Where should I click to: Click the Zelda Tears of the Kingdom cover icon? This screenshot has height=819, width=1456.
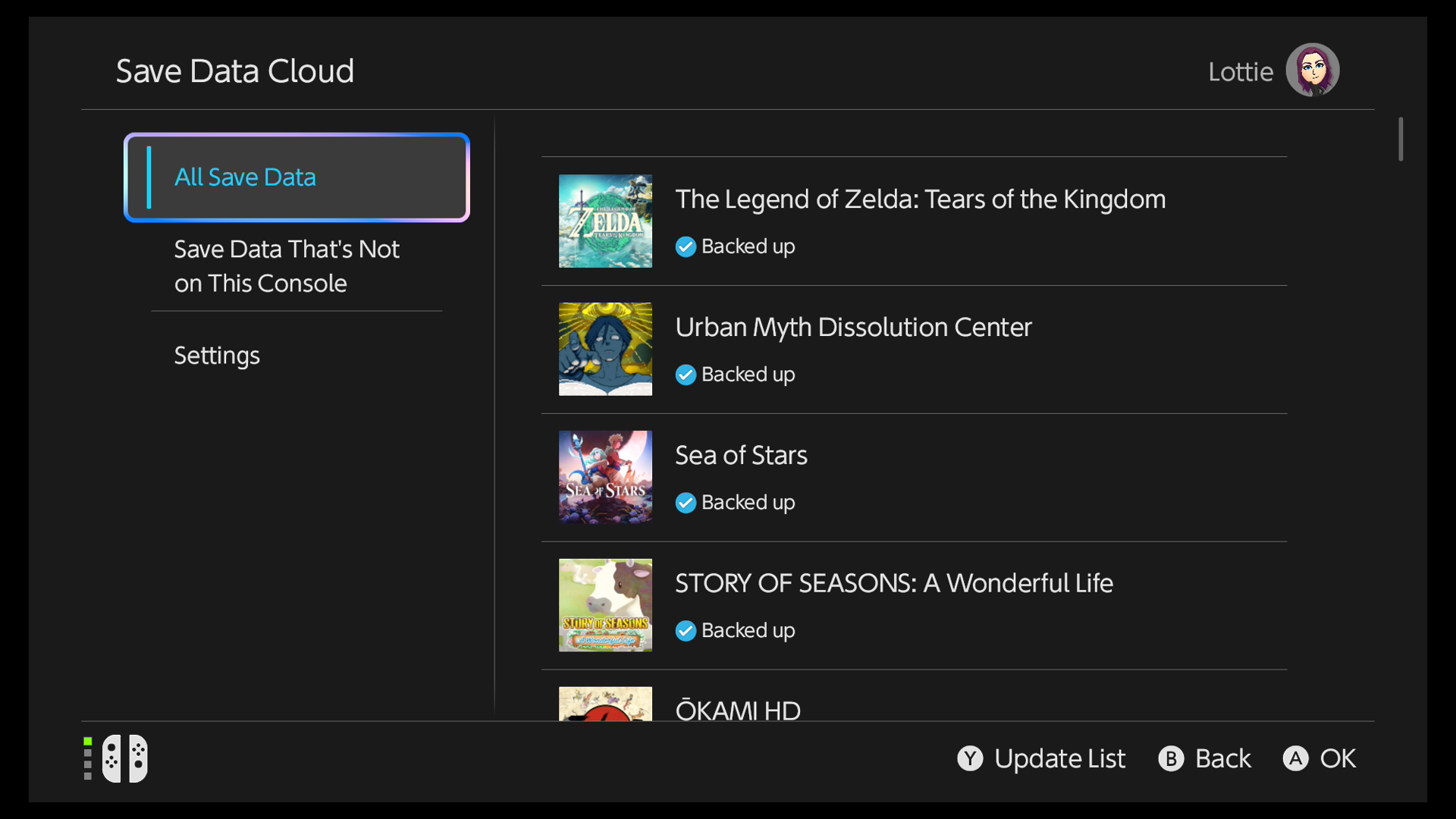tap(605, 221)
